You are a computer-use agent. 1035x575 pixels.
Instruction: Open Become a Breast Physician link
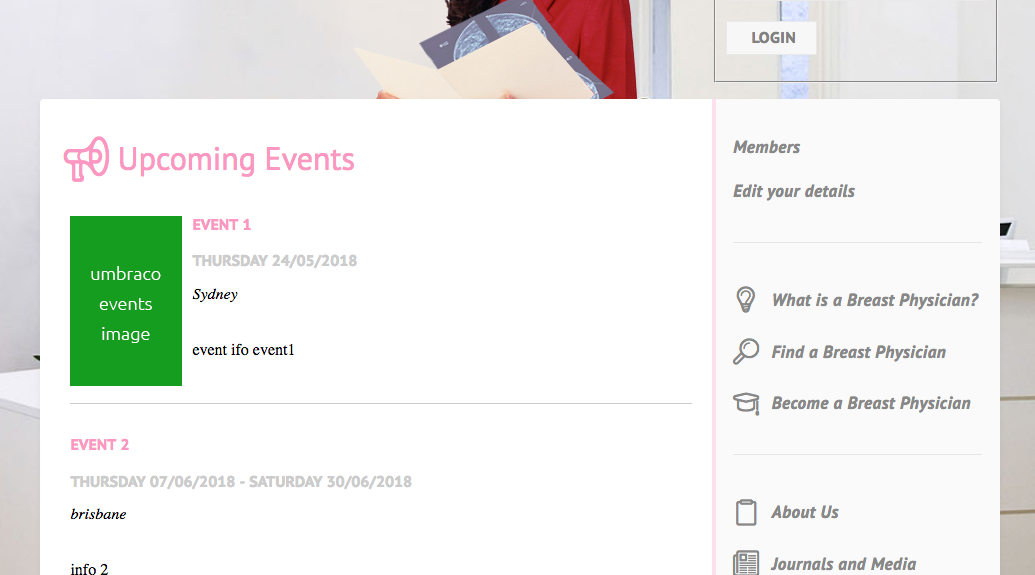[x=871, y=403]
